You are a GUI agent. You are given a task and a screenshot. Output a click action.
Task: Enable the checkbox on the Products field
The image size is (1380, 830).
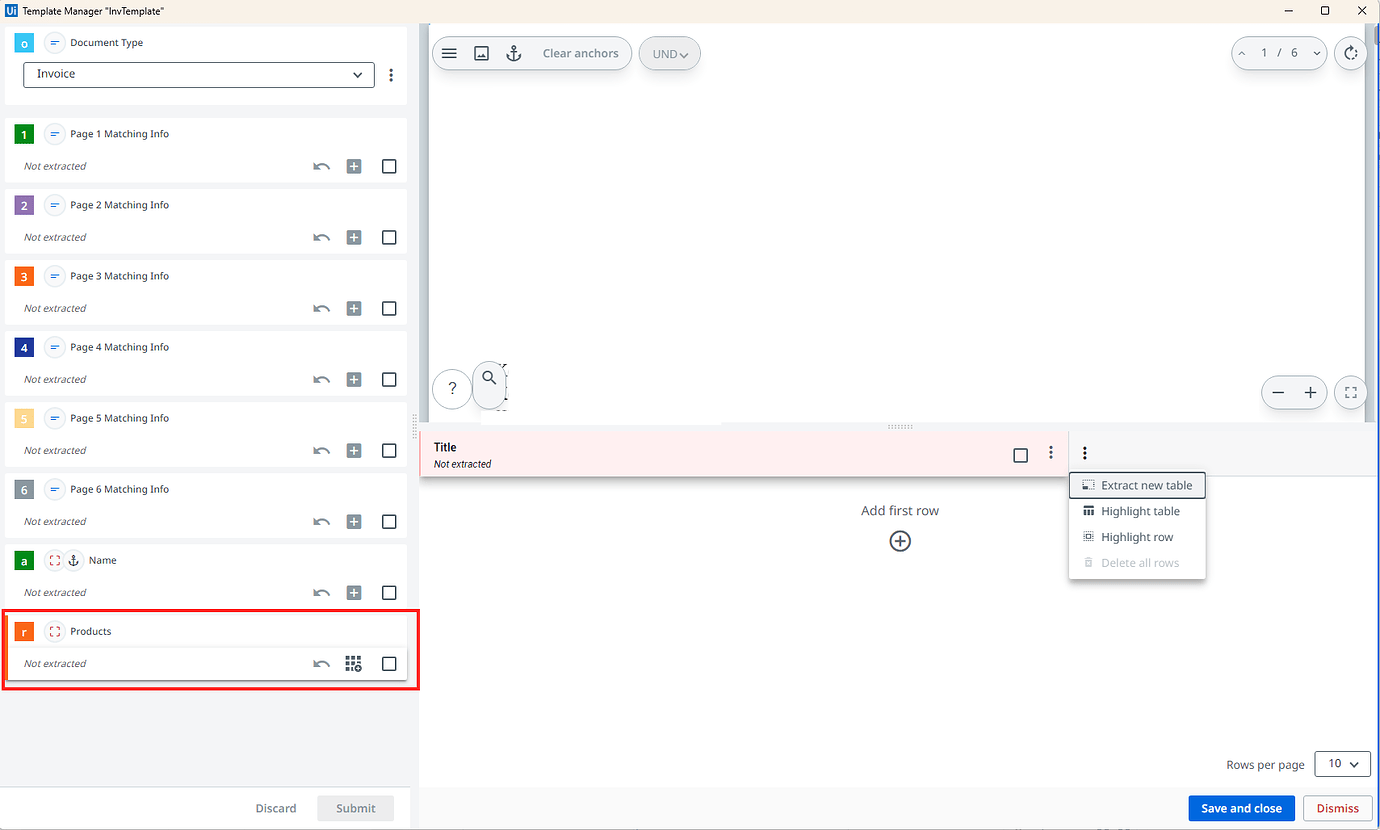tap(389, 663)
